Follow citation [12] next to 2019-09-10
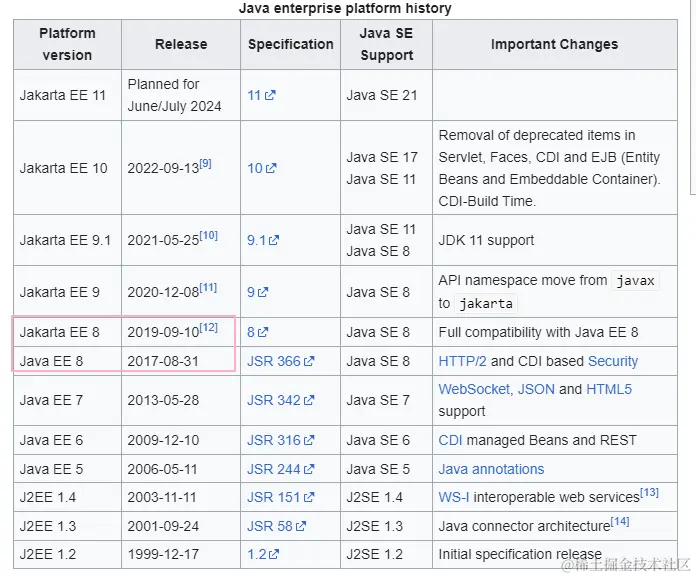The image size is (696, 578). [209, 327]
